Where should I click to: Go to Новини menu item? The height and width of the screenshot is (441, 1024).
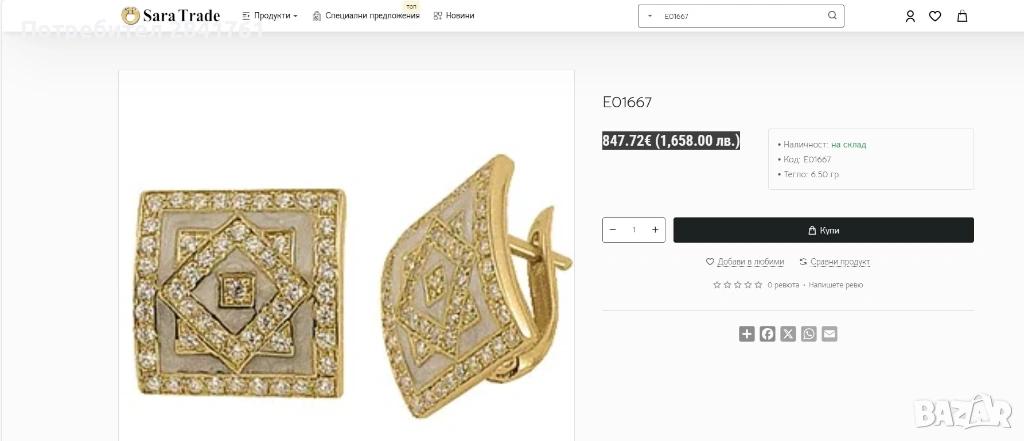click(x=454, y=16)
